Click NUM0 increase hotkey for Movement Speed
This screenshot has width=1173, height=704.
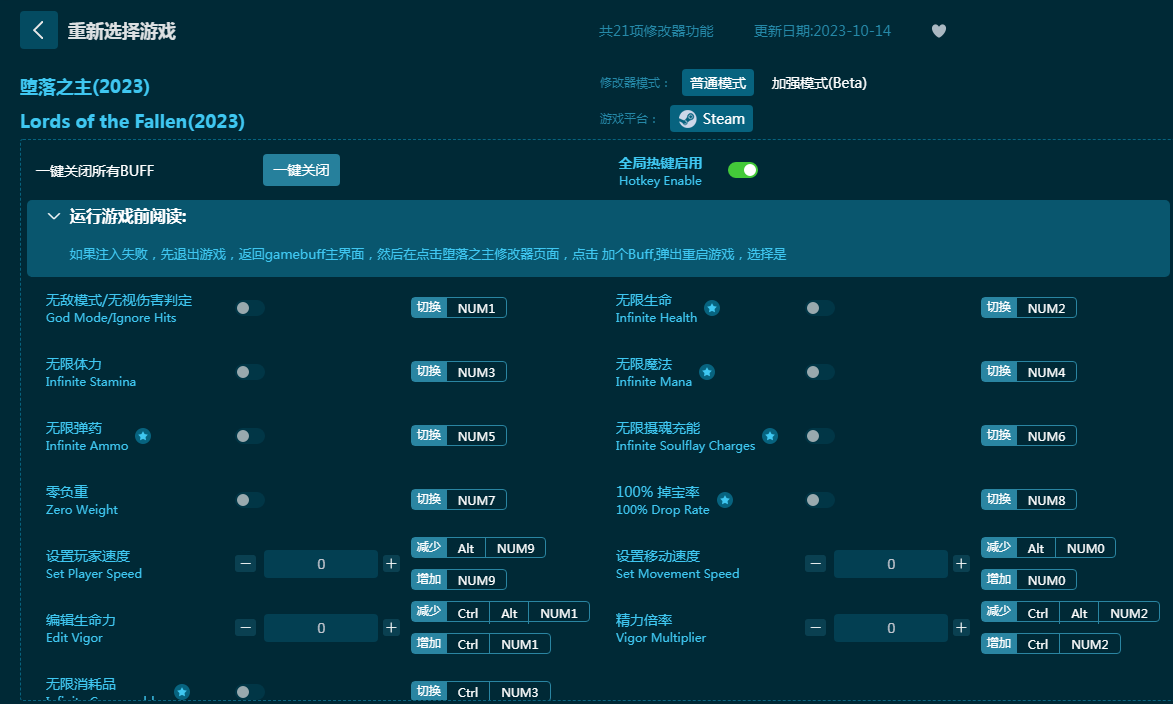[1029, 580]
